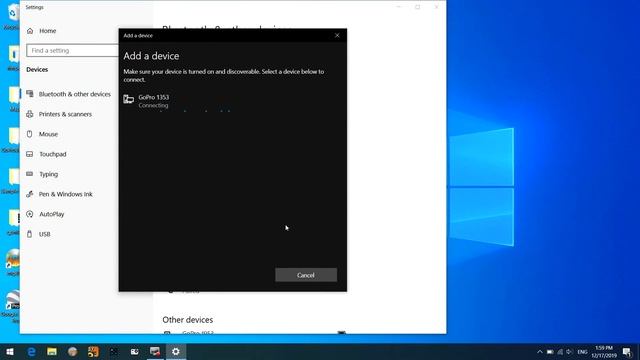Viewport: 640px width, 360px height.
Task: Click the Pen & Windows Ink icon
Action: point(29,194)
